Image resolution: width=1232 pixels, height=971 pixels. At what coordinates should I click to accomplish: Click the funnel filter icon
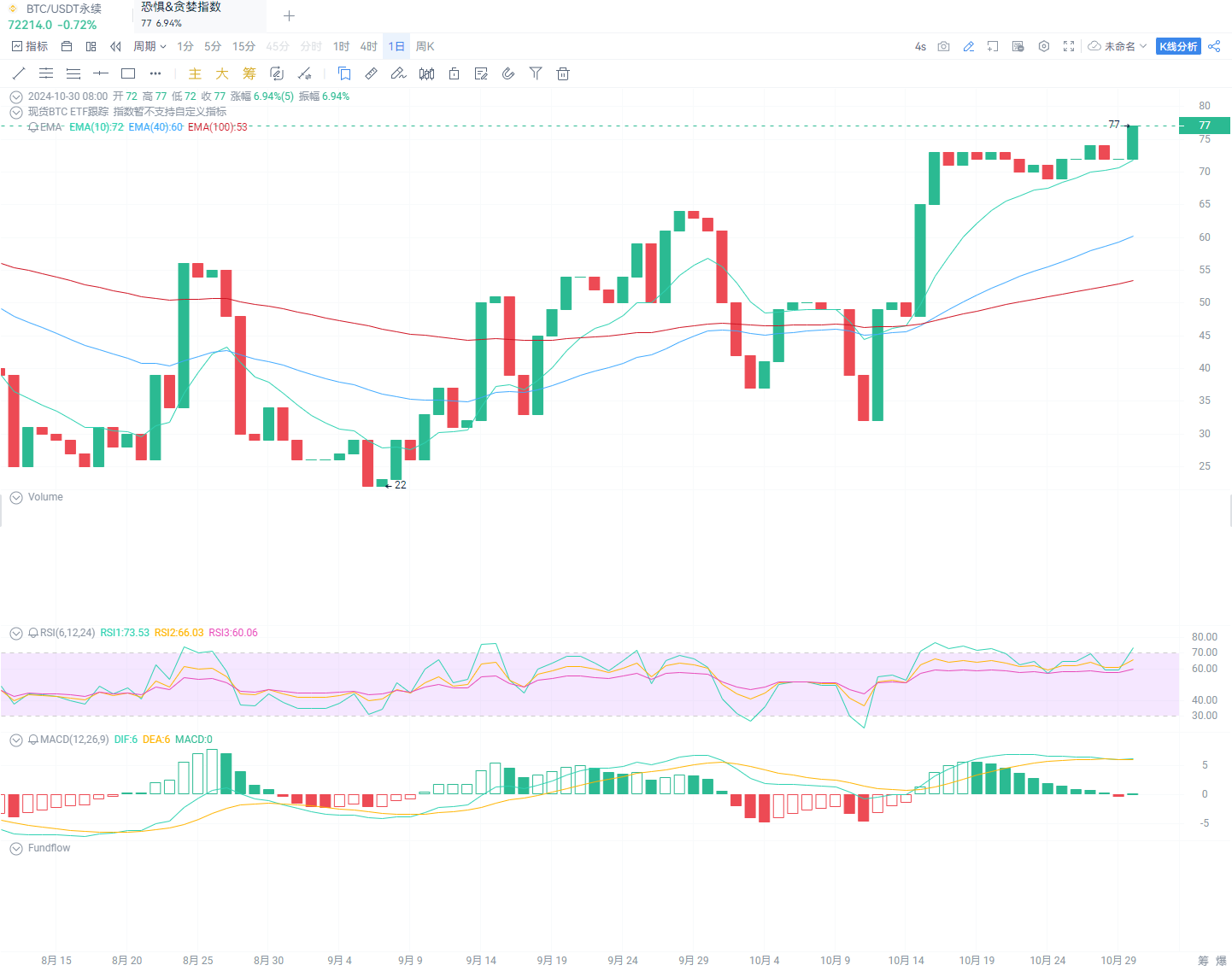coord(536,73)
